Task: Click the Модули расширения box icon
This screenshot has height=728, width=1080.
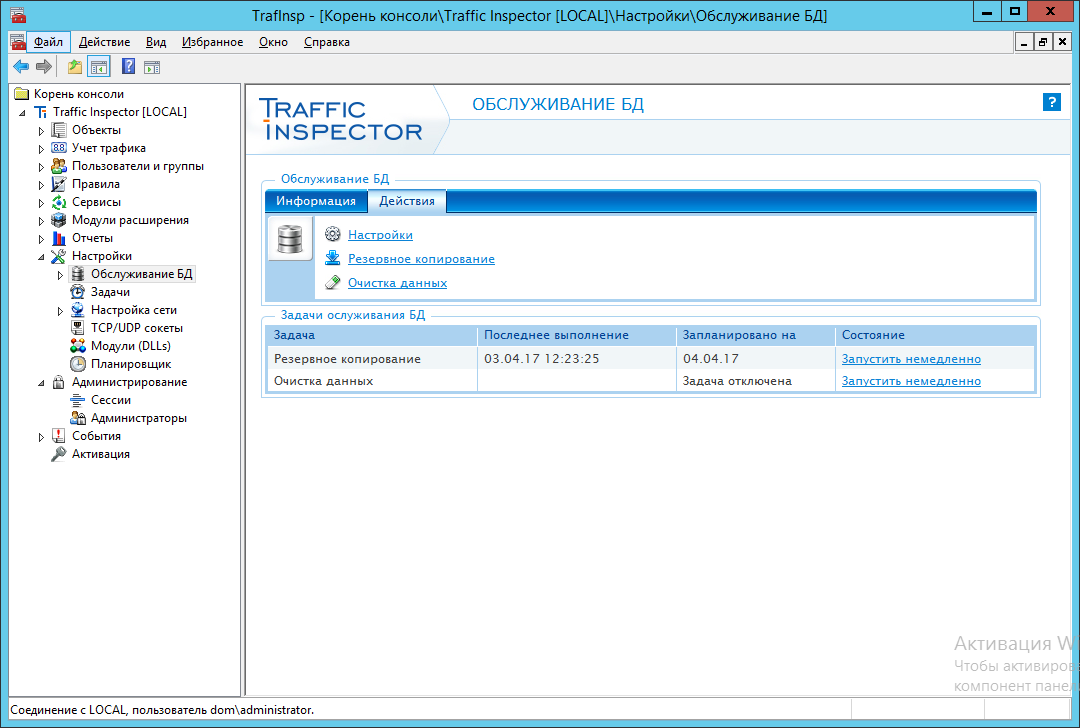Action: coord(59,220)
